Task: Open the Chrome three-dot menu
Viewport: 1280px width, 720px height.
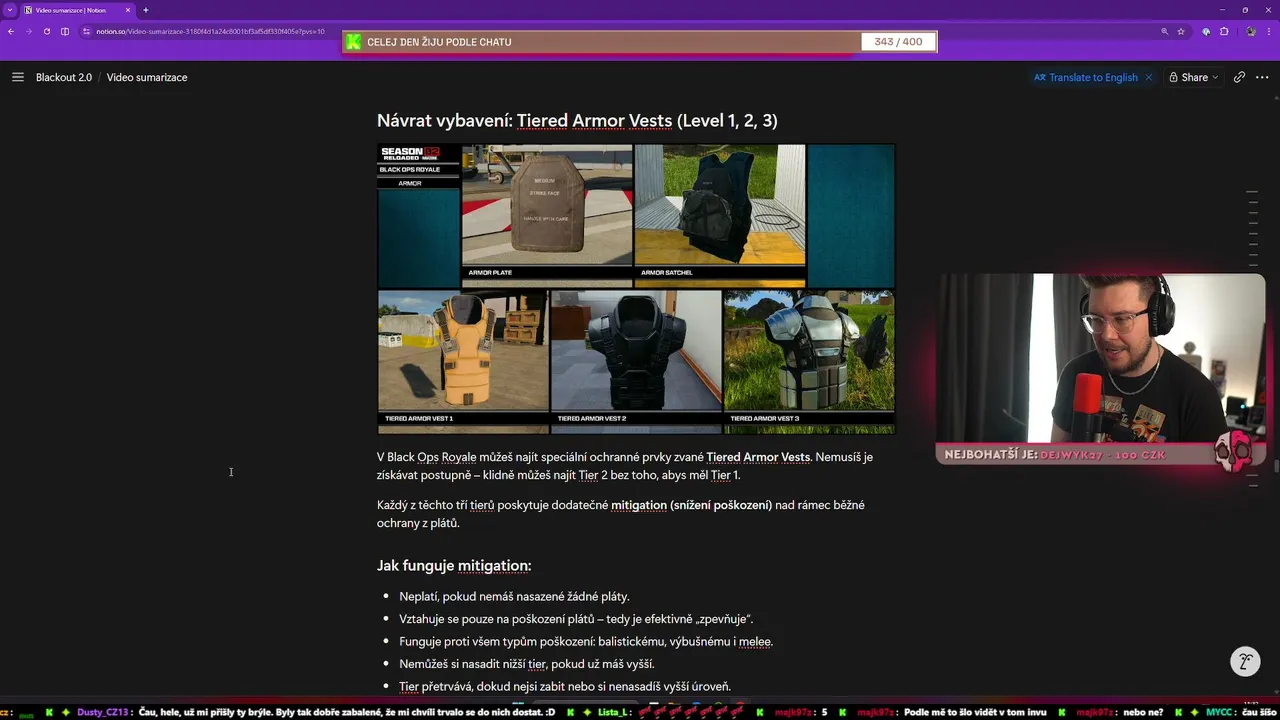Action: 1269,31
